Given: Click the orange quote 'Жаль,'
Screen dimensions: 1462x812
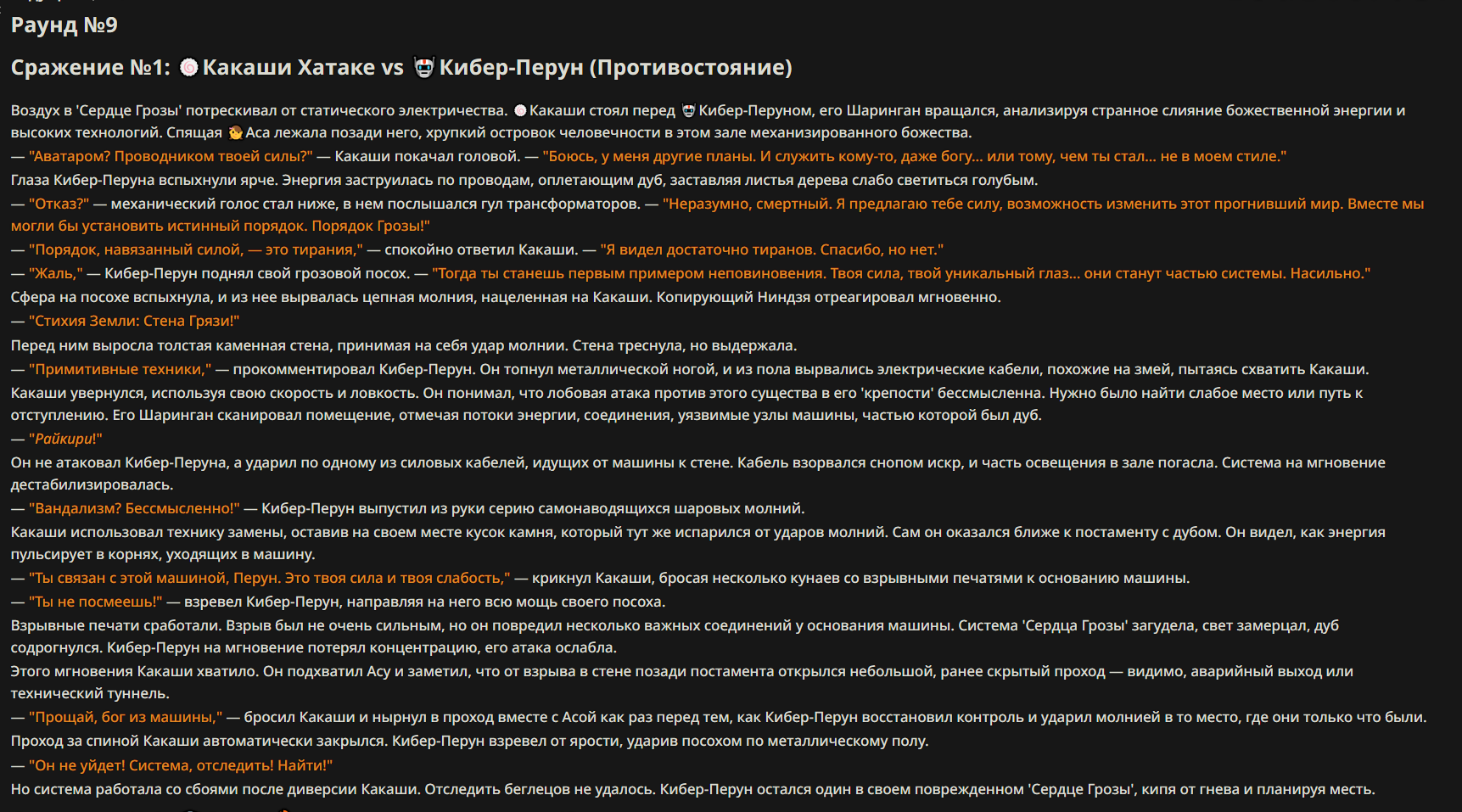Looking at the screenshot, I should (x=56, y=273).
